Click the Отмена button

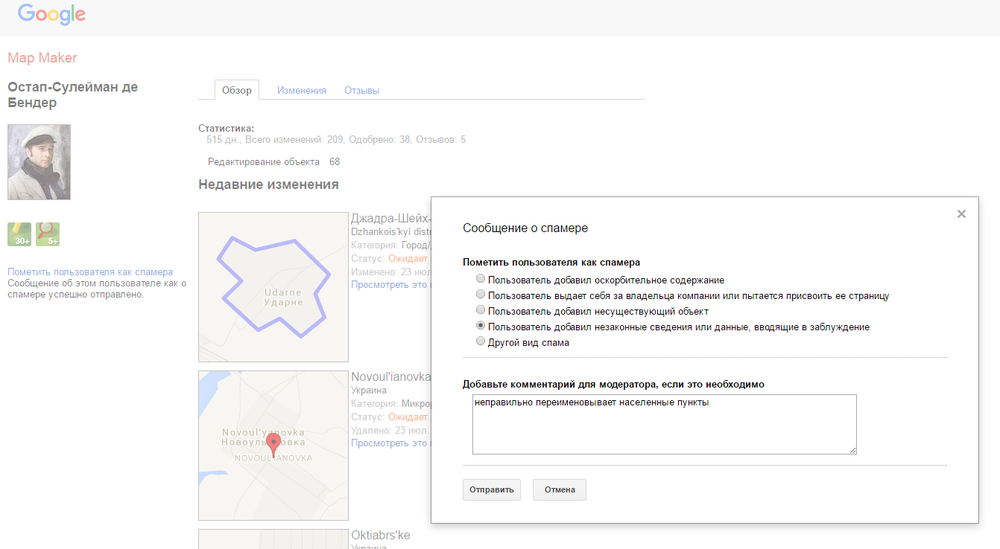[x=559, y=490]
